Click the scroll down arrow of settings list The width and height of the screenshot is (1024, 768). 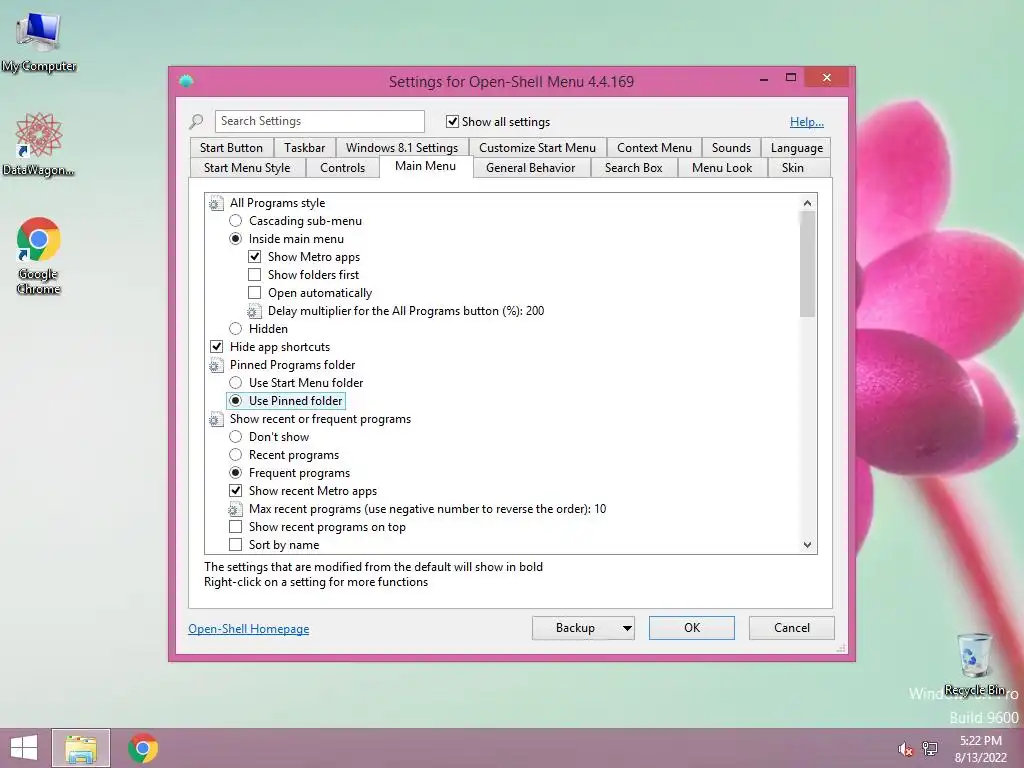807,545
